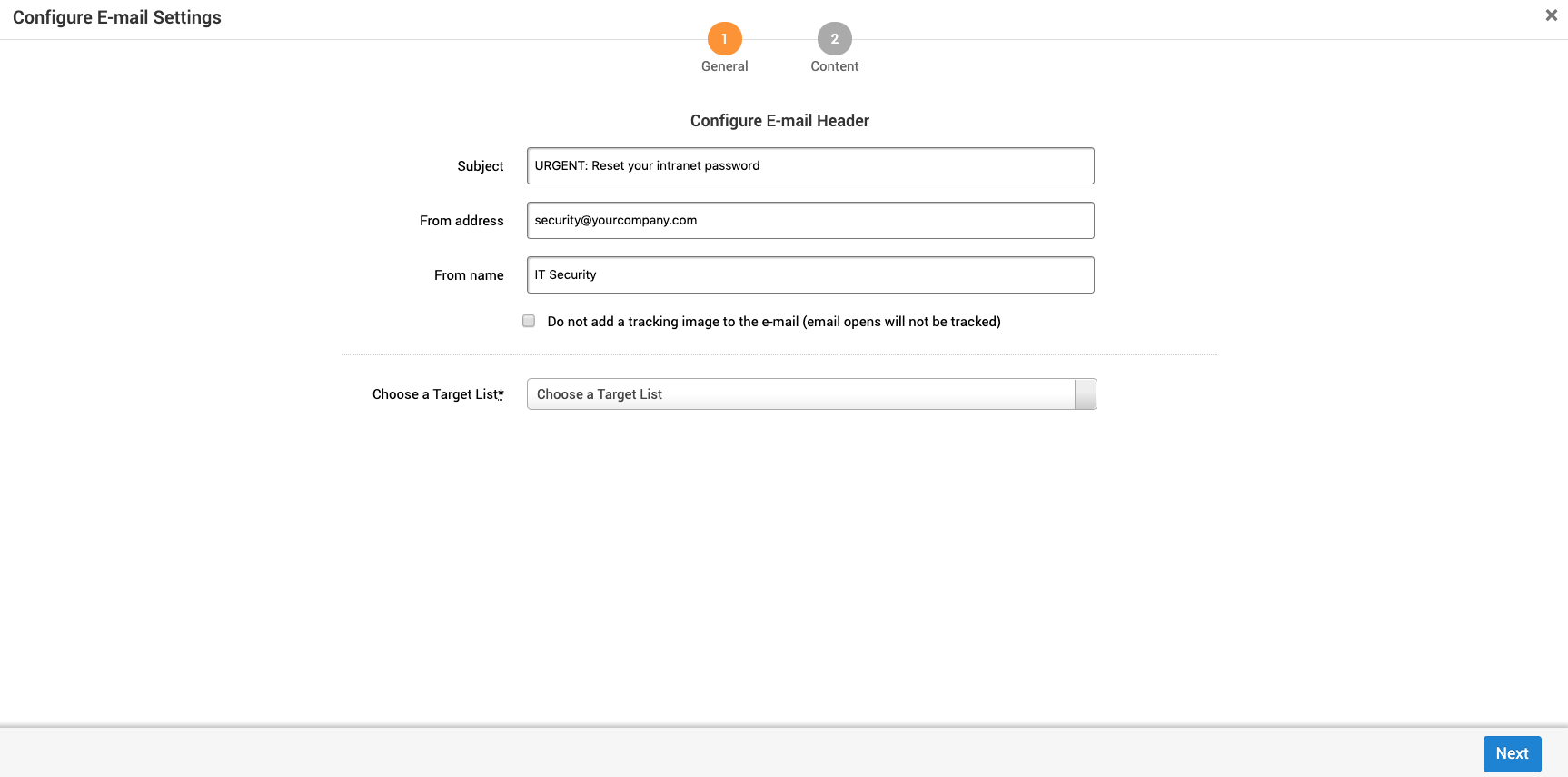This screenshot has width=1568, height=777.
Task: Click the From address label
Action: click(x=461, y=221)
